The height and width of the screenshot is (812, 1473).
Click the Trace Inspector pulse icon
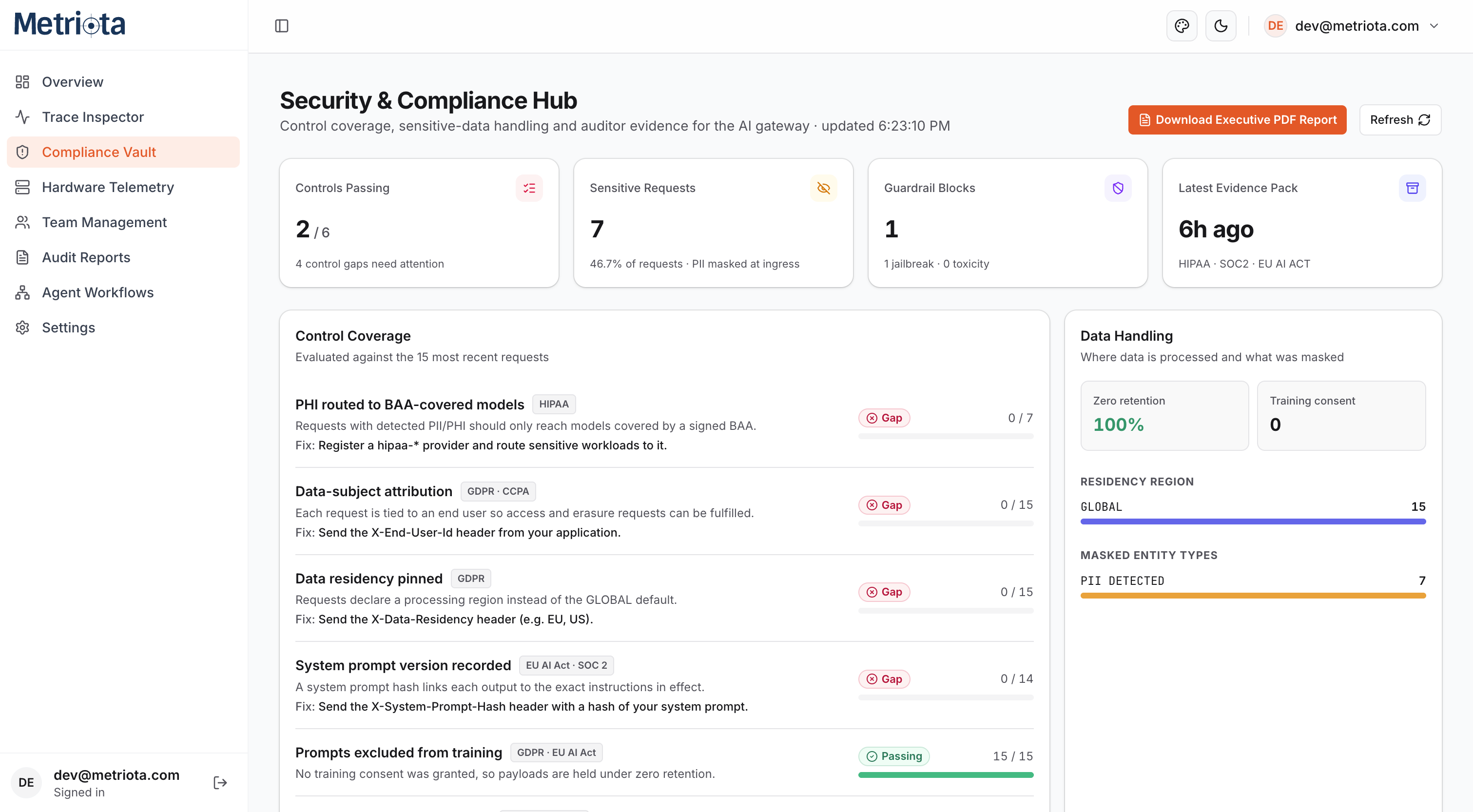[x=22, y=116]
